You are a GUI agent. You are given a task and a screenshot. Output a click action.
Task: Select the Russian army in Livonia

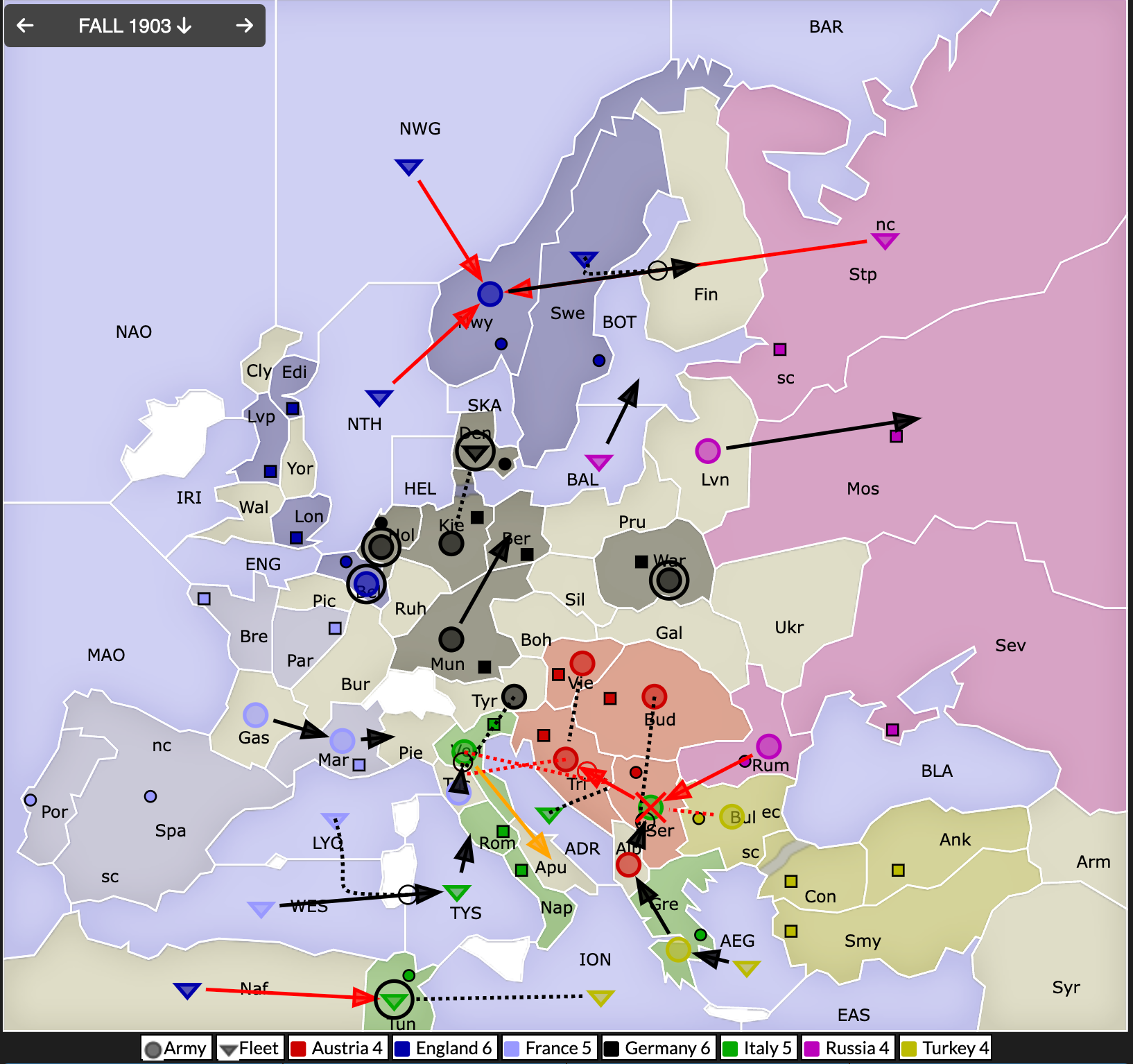click(708, 451)
